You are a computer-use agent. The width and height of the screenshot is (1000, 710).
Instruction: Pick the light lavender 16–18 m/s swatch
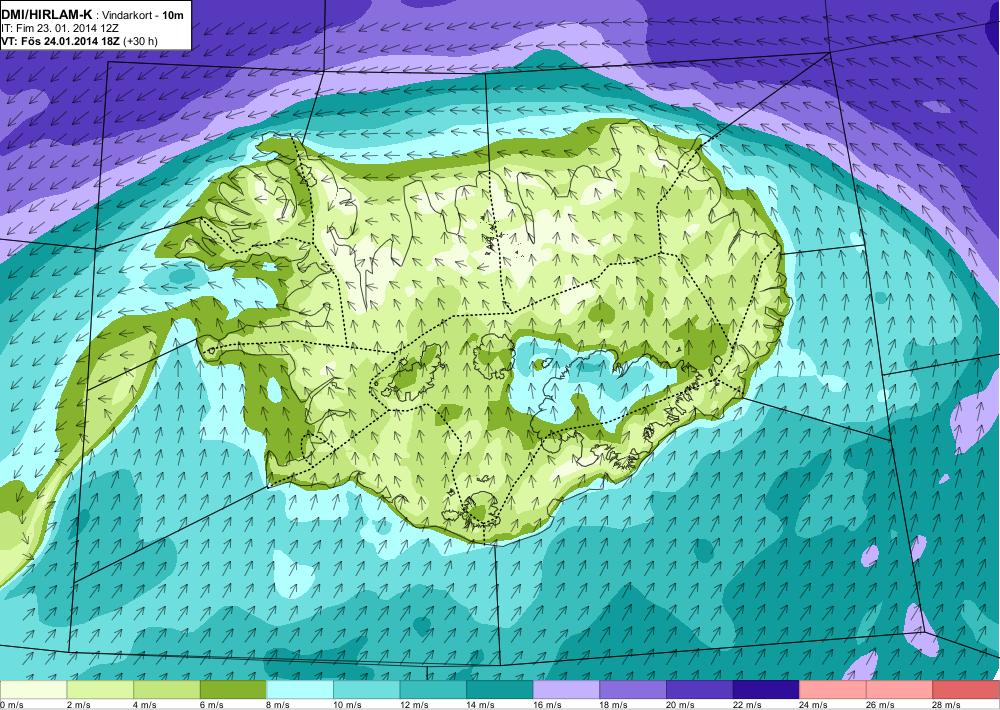click(x=566, y=690)
